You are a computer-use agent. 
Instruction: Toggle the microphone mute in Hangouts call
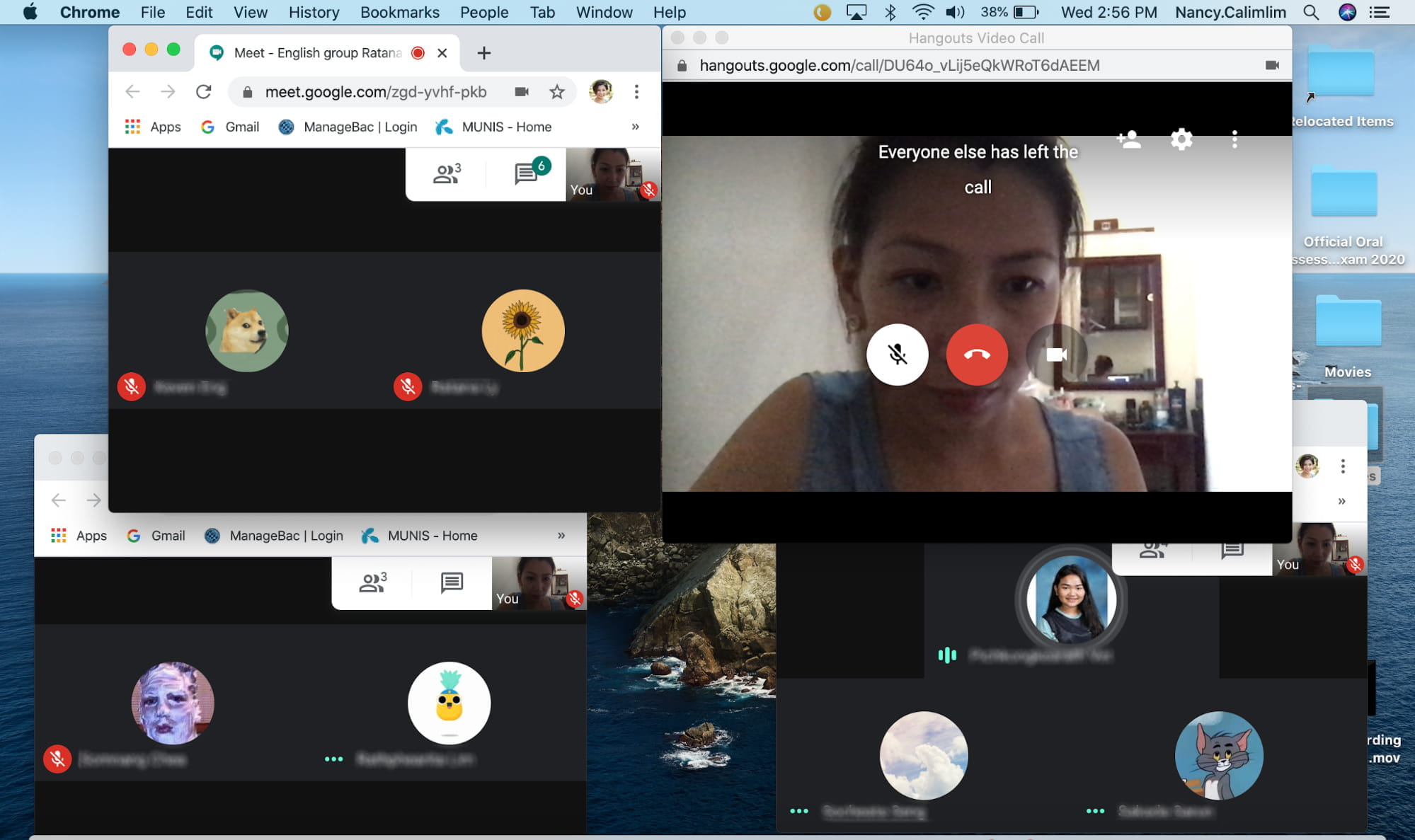point(897,355)
